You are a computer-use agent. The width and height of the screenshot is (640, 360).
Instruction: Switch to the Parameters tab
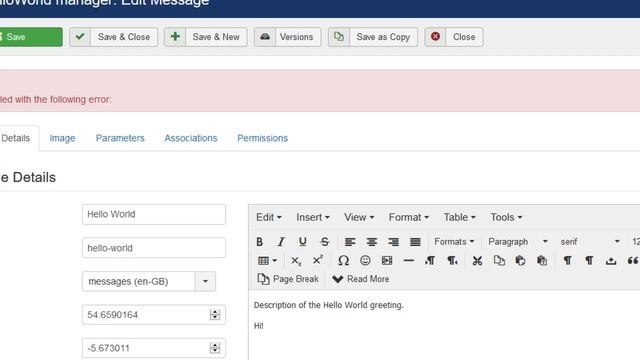pos(120,138)
